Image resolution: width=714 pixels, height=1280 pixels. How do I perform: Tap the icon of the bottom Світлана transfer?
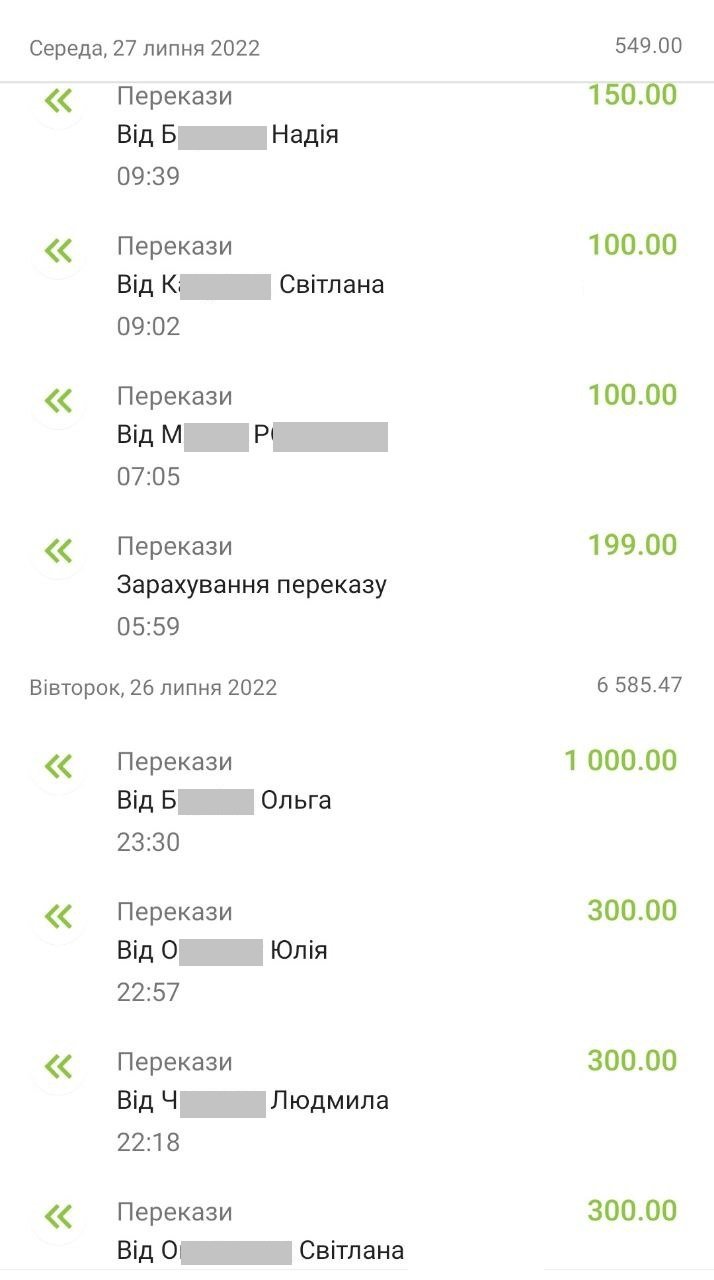pyautogui.click(x=59, y=1217)
